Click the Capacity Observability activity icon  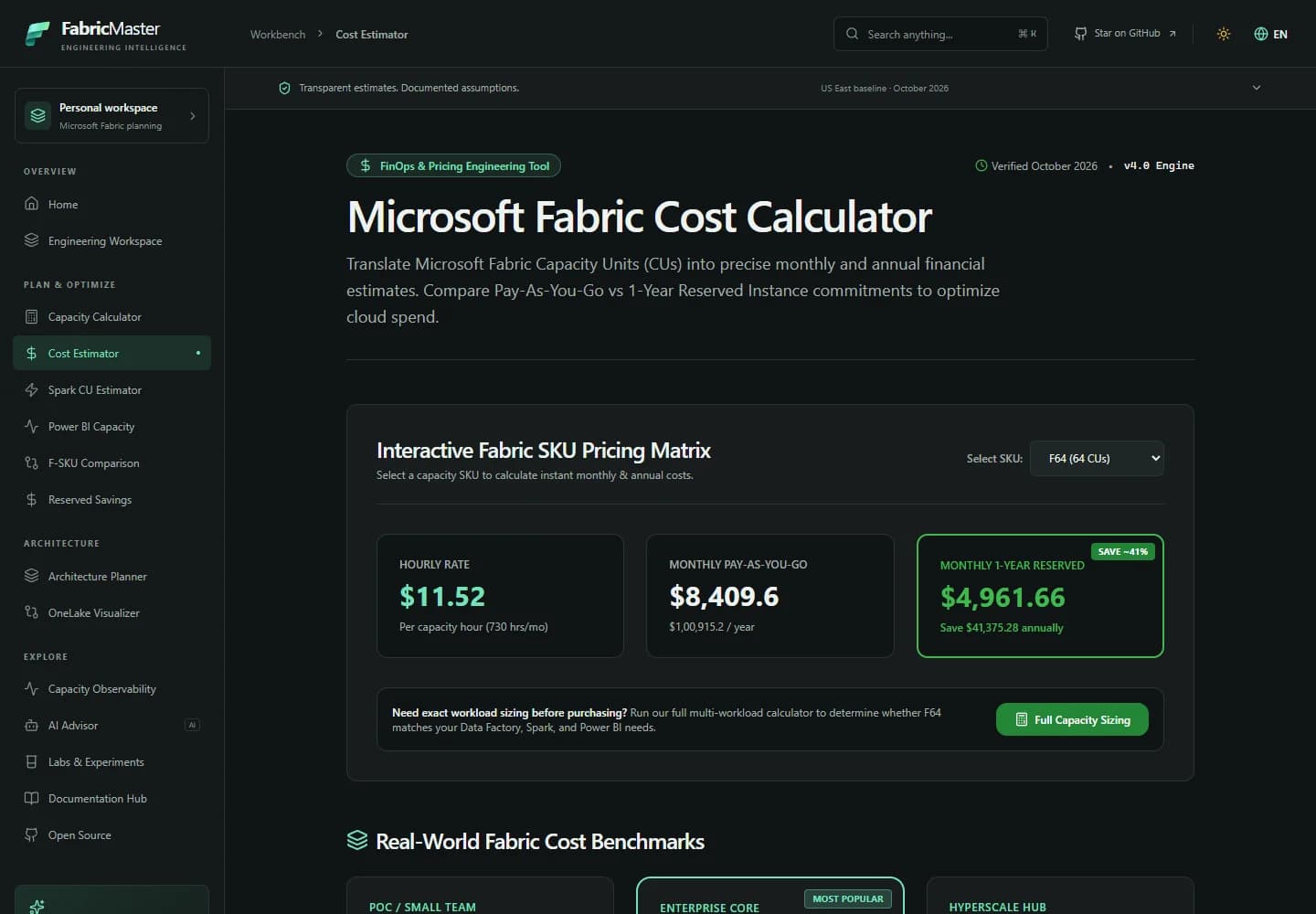tap(32, 688)
